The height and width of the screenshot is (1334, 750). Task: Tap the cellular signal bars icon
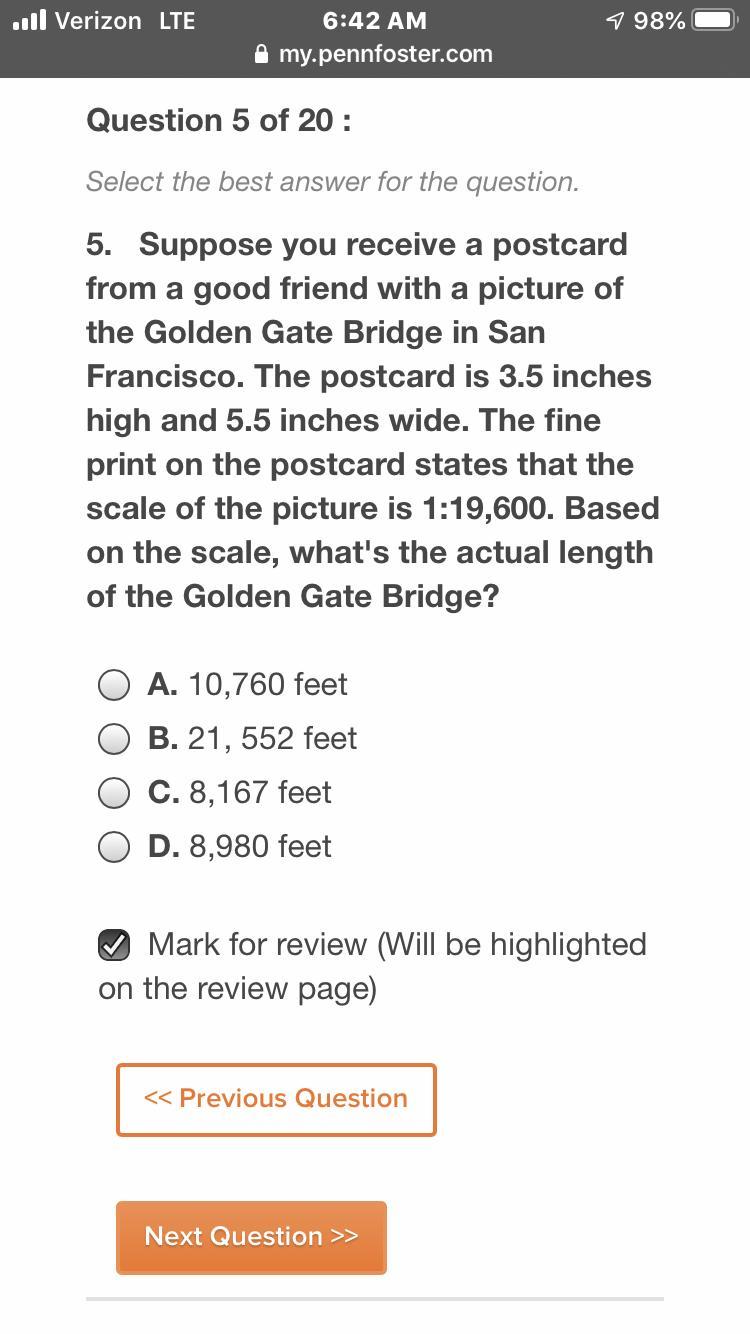point(30,20)
